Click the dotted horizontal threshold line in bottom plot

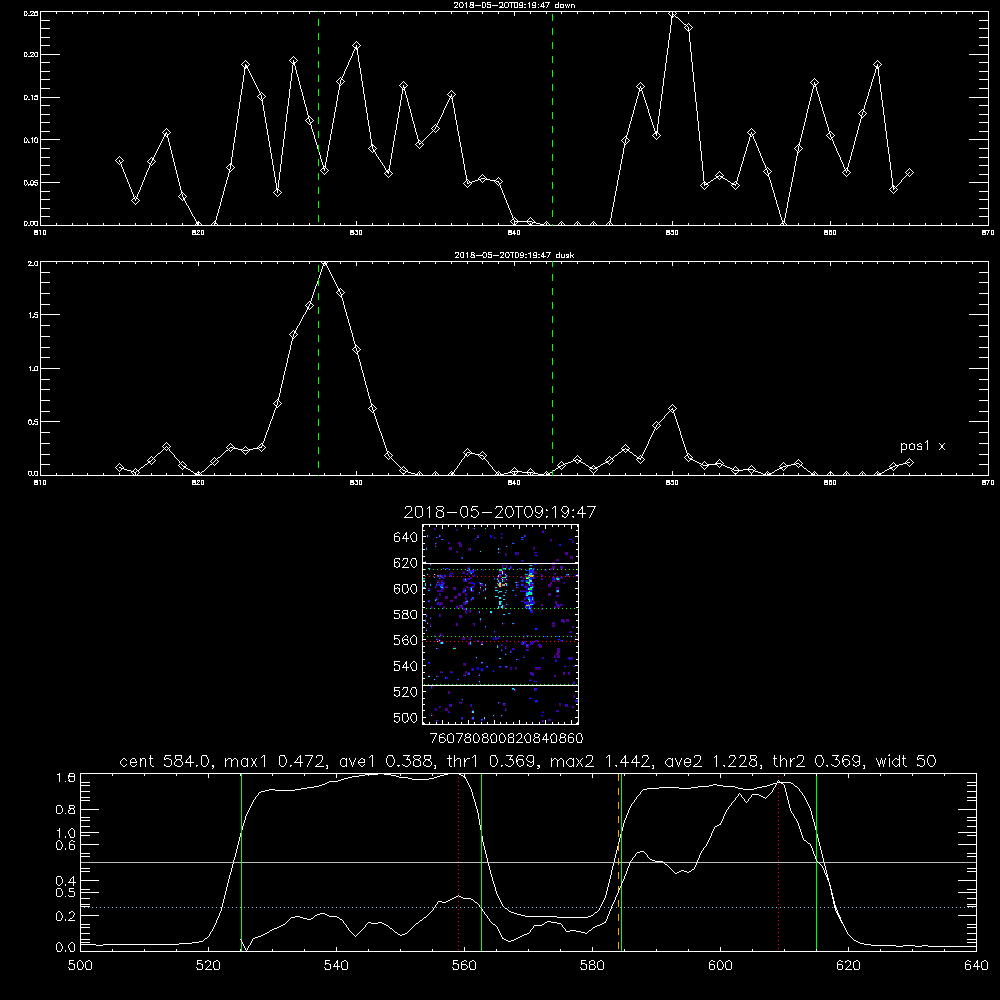[528, 907]
